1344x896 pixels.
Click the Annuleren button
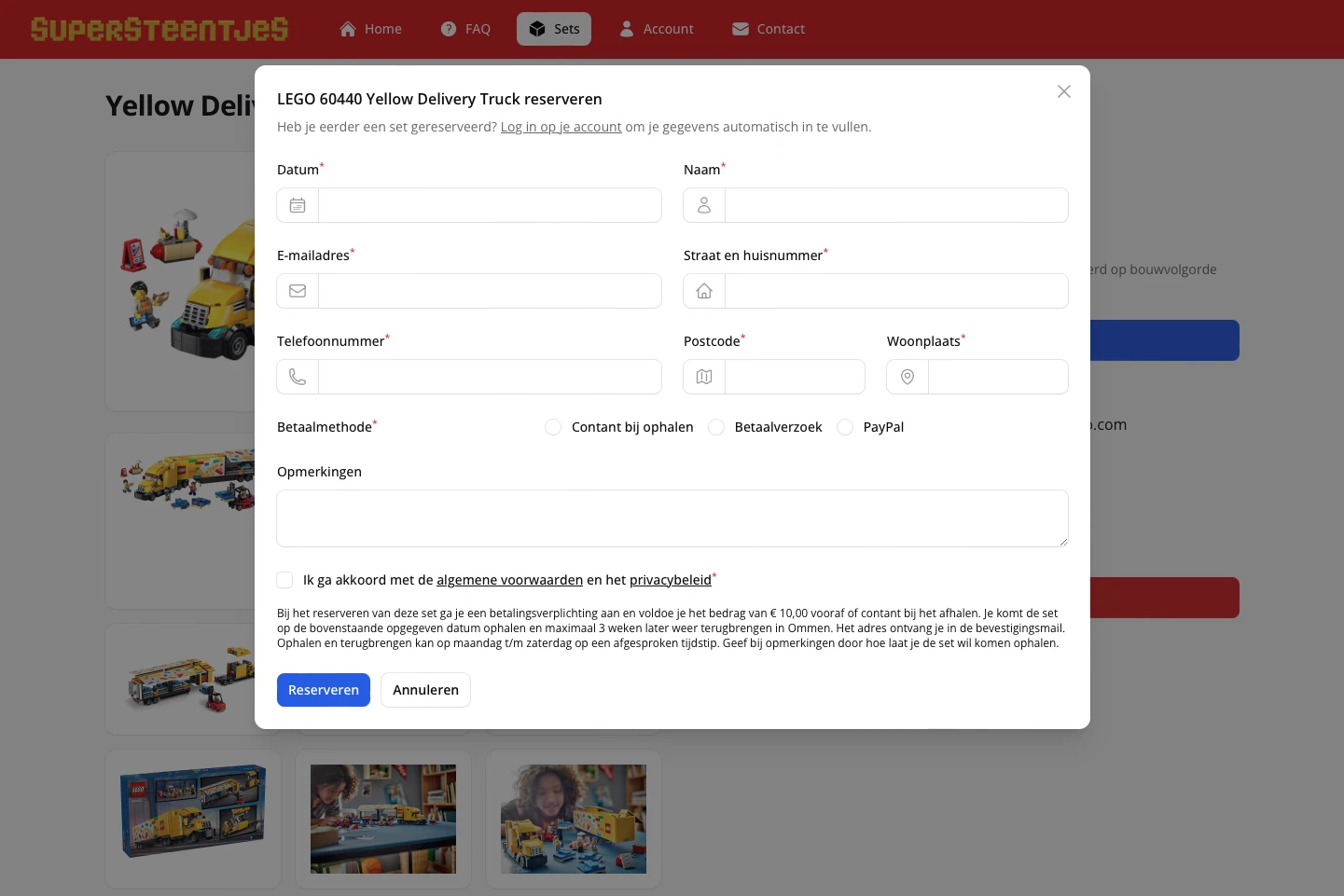coord(425,690)
